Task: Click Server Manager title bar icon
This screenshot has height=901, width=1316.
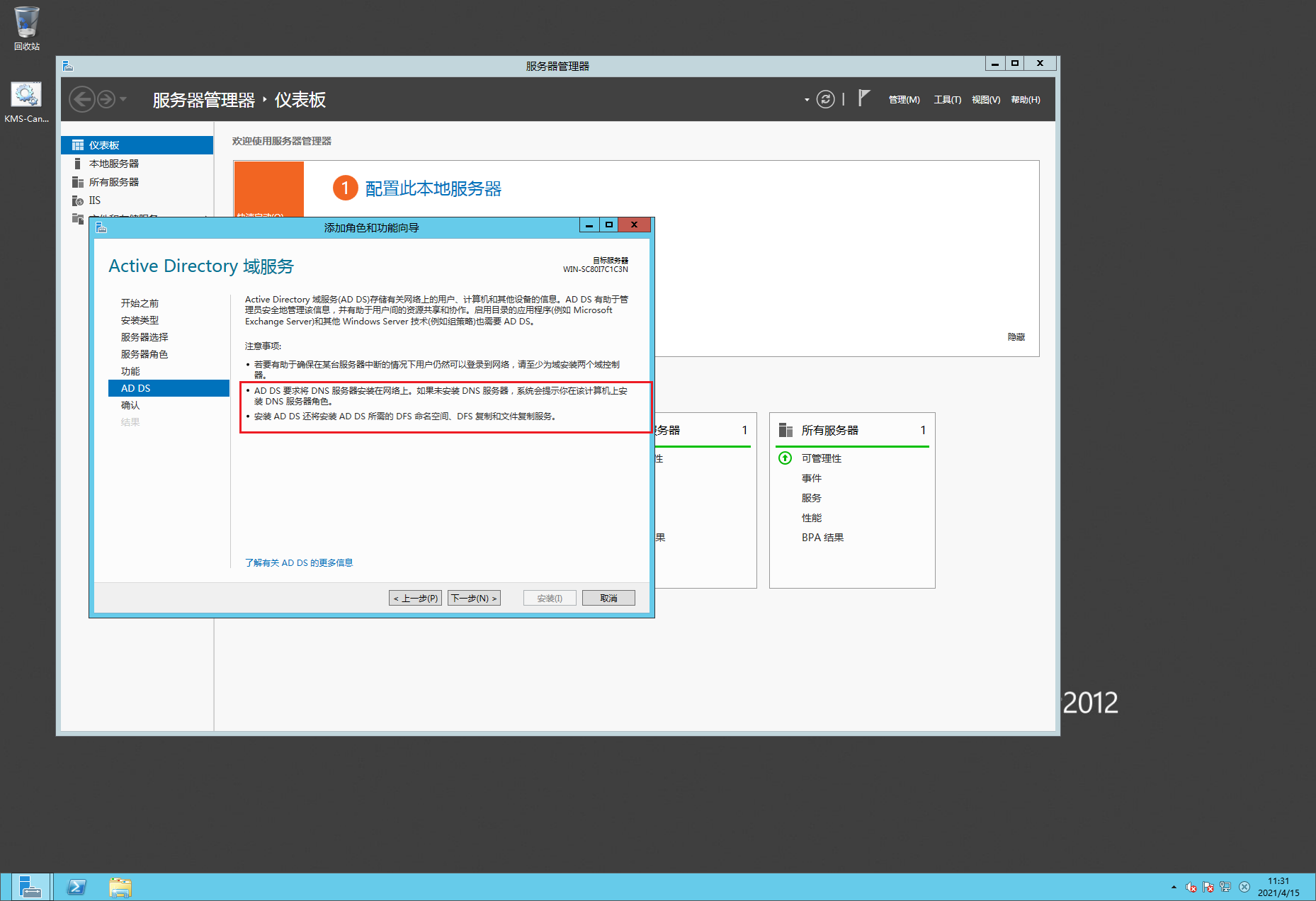Action: (x=68, y=66)
